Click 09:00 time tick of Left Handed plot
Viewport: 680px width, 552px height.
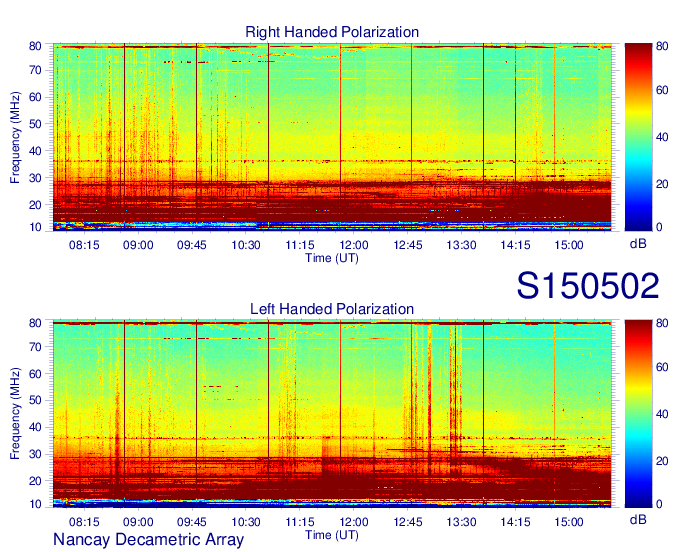click(138, 522)
